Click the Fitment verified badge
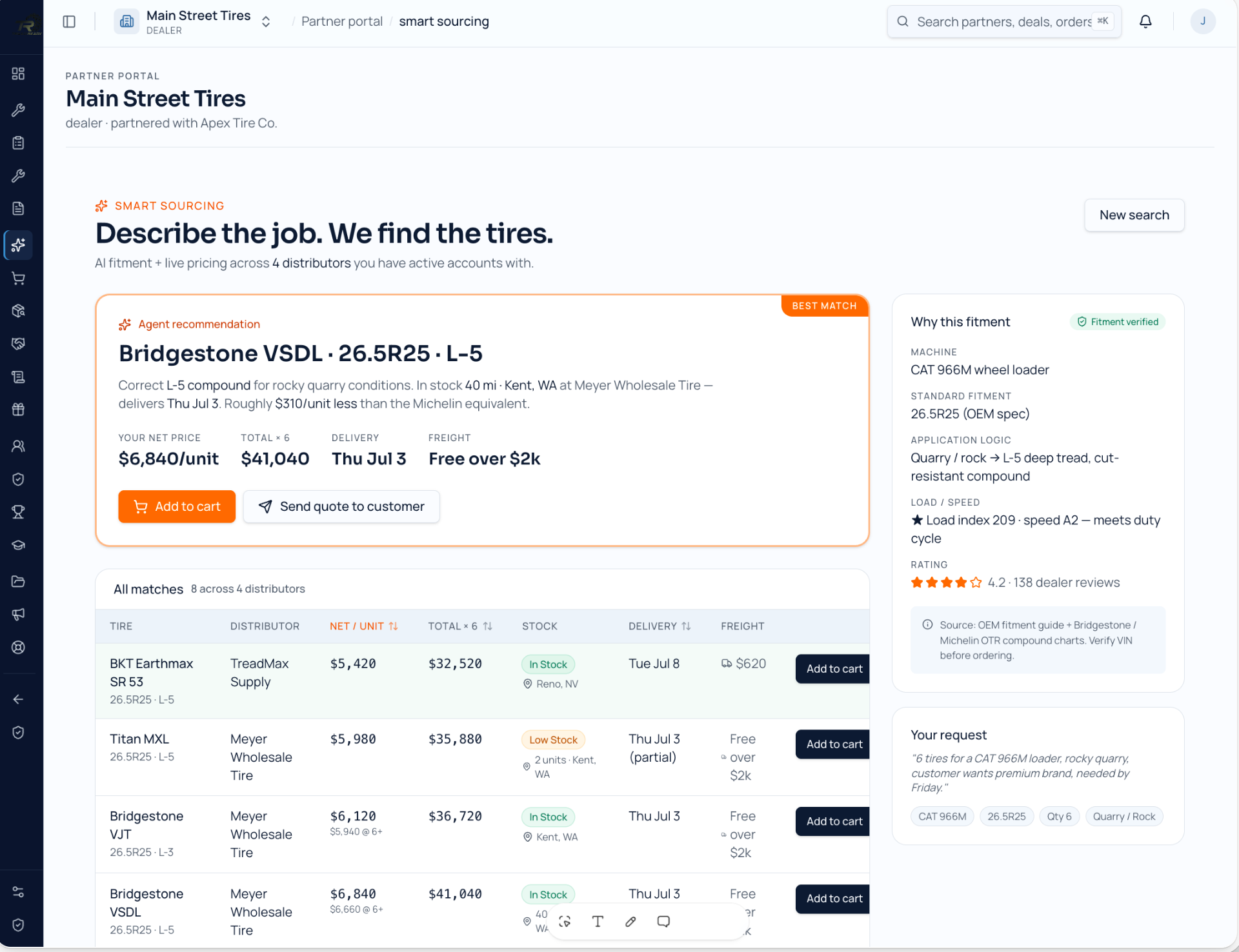Image resolution: width=1239 pixels, height=952 pixels. [1118, 322]
